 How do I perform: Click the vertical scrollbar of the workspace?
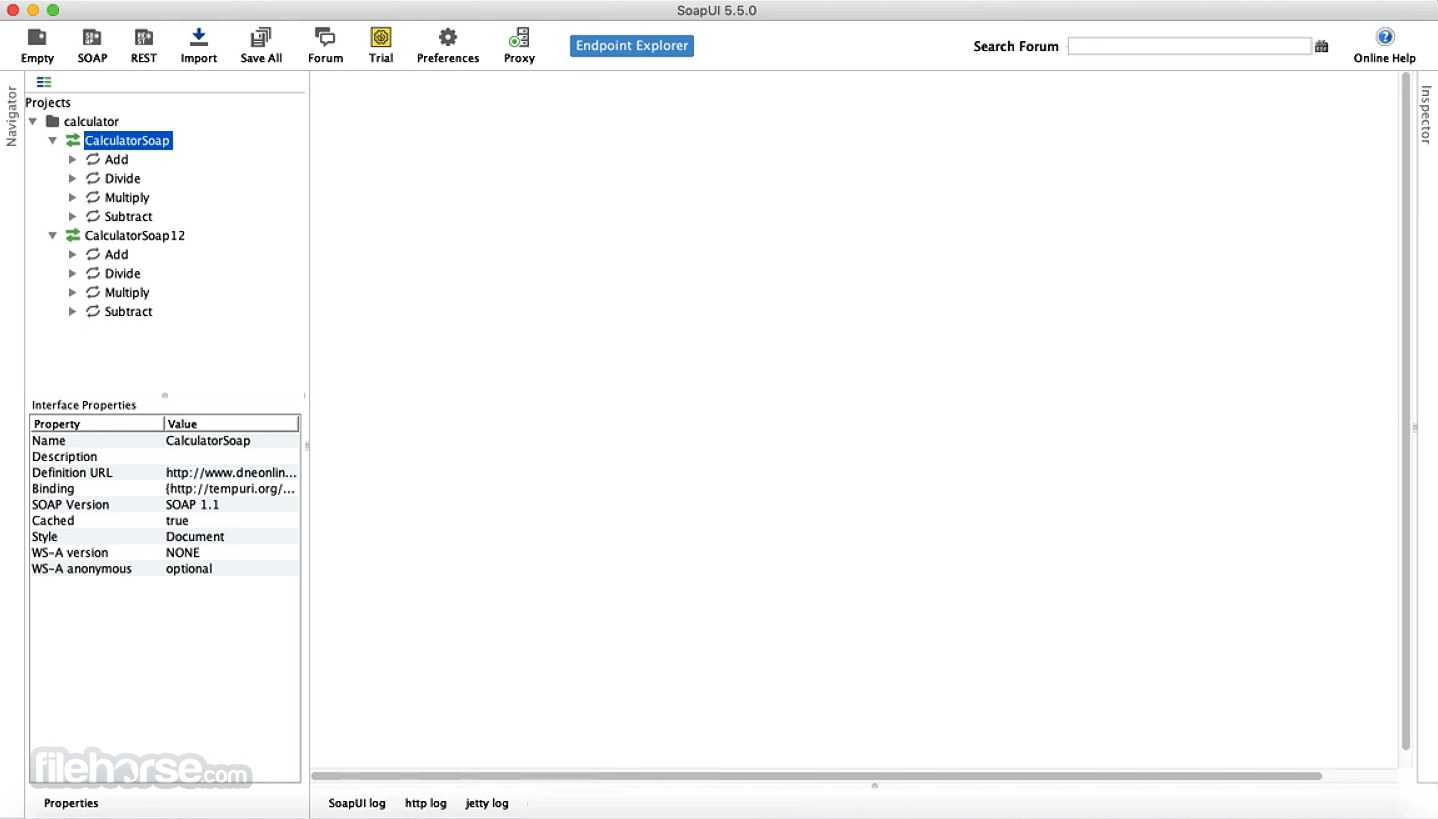pyautogui.click(x=1405, y=410)
